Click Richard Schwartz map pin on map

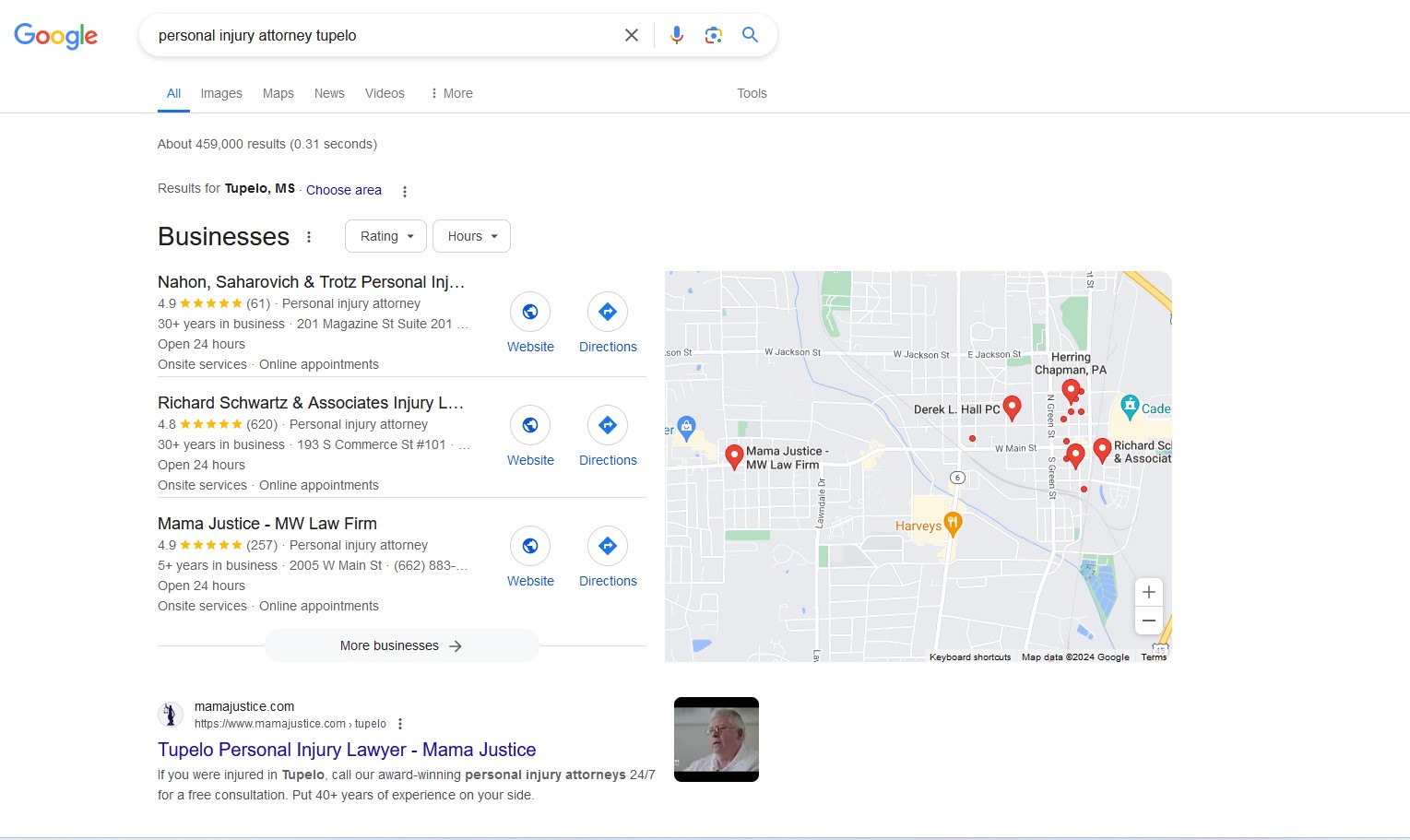(x=1102, y=450)
